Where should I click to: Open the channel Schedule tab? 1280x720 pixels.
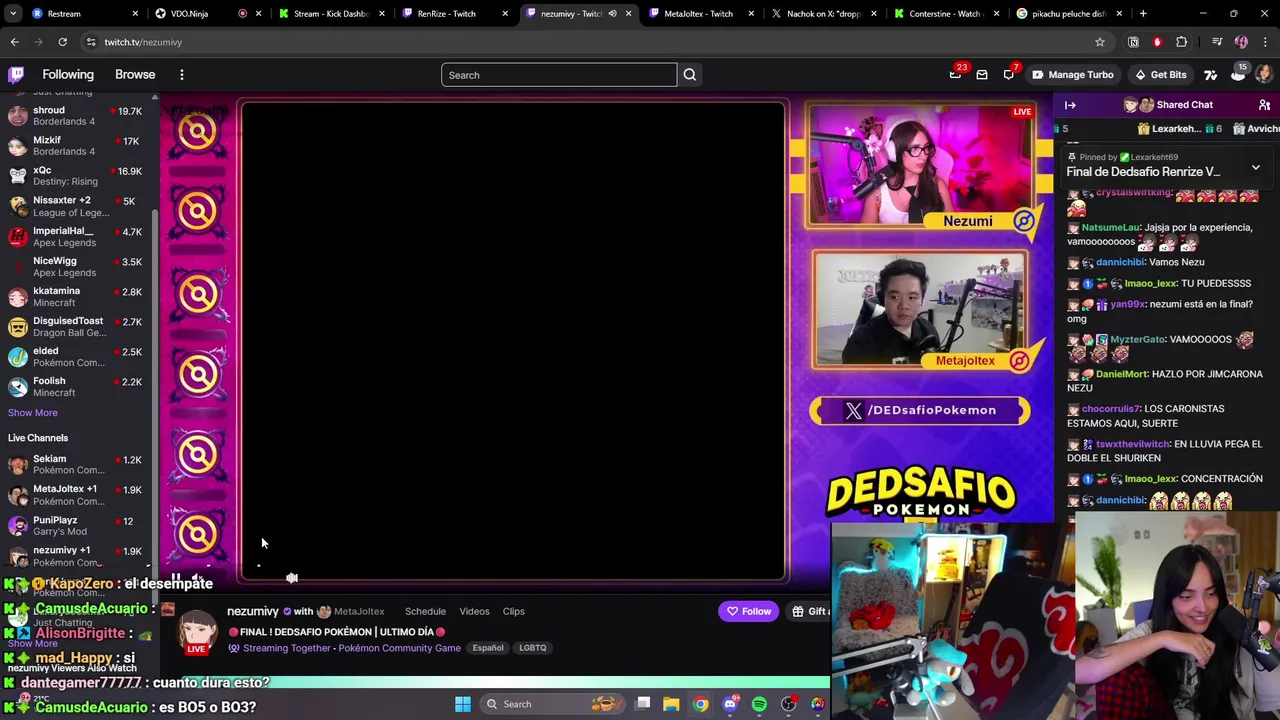[425, 612]
